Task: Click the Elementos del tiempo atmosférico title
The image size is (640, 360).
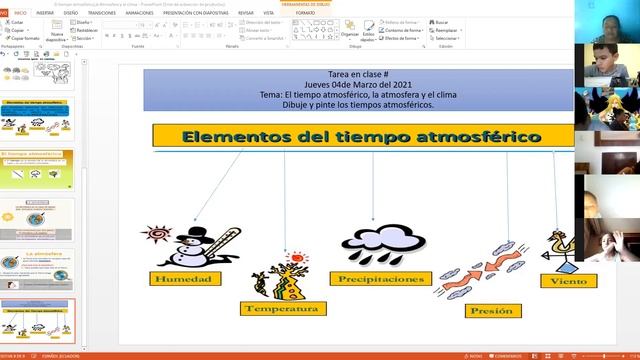Action: pyautogui.click(x=362, y=136)
